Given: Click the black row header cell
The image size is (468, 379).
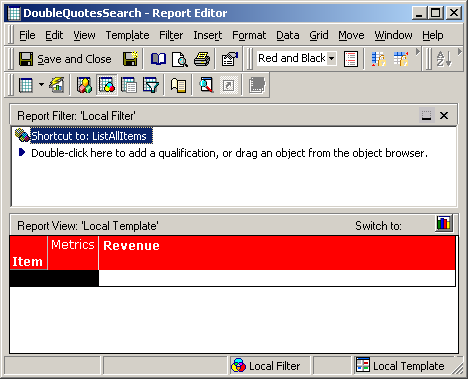Looking at the screenshot, I should tap(54, 278).
